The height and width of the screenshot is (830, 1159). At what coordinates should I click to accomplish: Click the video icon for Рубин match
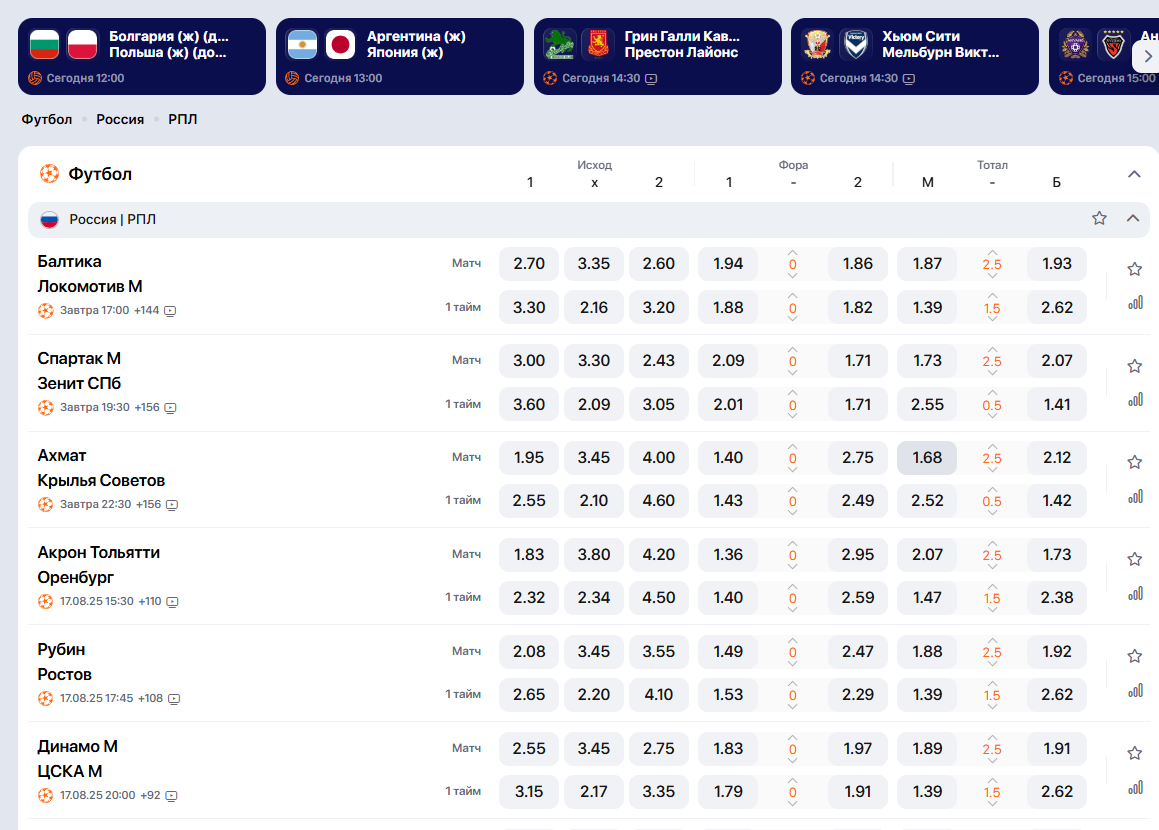(x=174, y=698)
